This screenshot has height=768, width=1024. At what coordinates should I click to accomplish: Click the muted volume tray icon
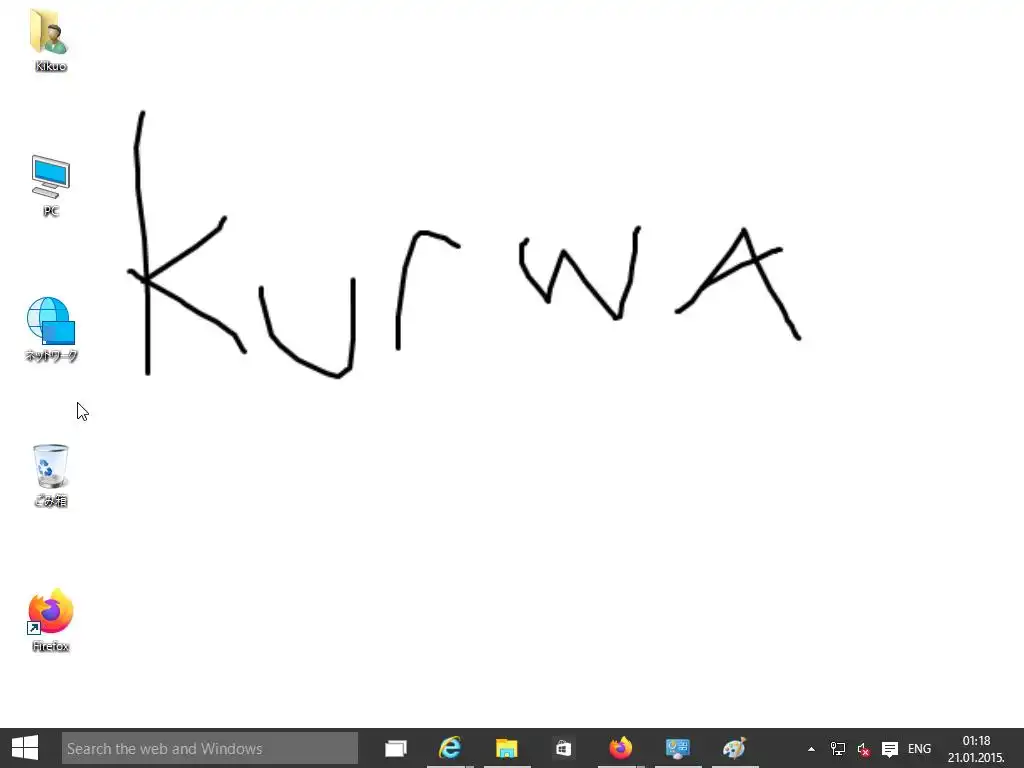[x=863, y=749]
